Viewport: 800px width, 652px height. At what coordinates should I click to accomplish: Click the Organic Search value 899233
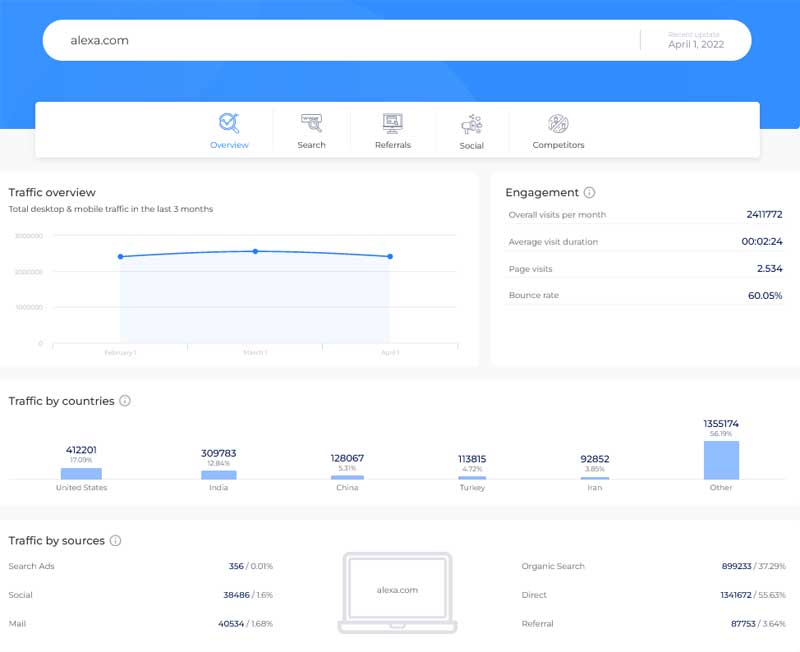coord(737,566)
